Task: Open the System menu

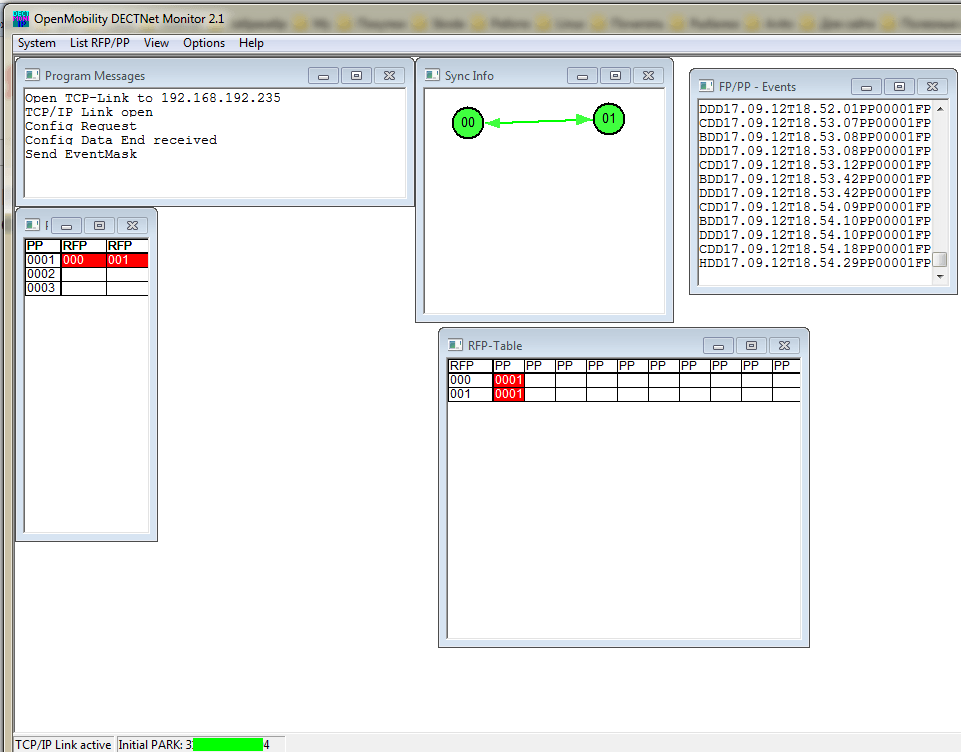Action: click(37, 43)
